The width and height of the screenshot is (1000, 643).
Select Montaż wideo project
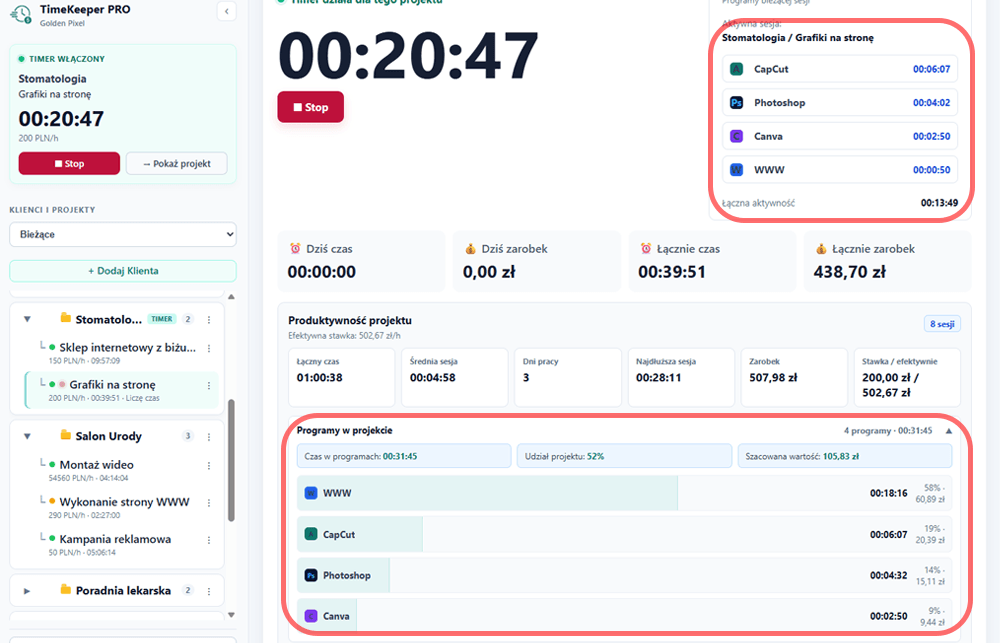tap(96, 465)
